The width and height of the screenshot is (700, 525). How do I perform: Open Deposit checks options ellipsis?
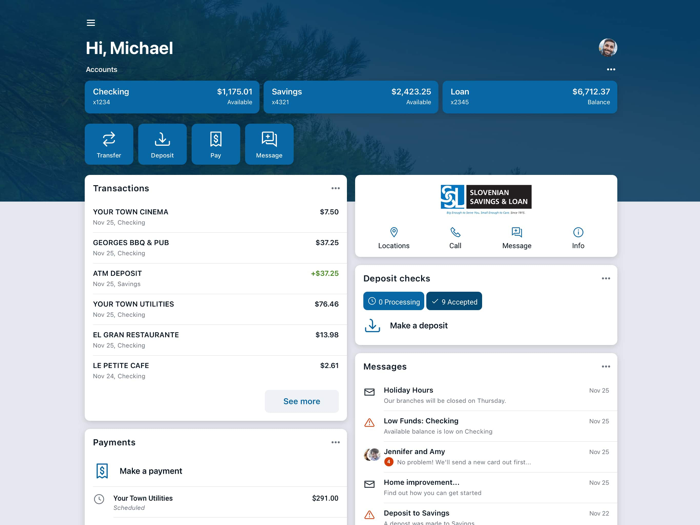tap(605, 279)
